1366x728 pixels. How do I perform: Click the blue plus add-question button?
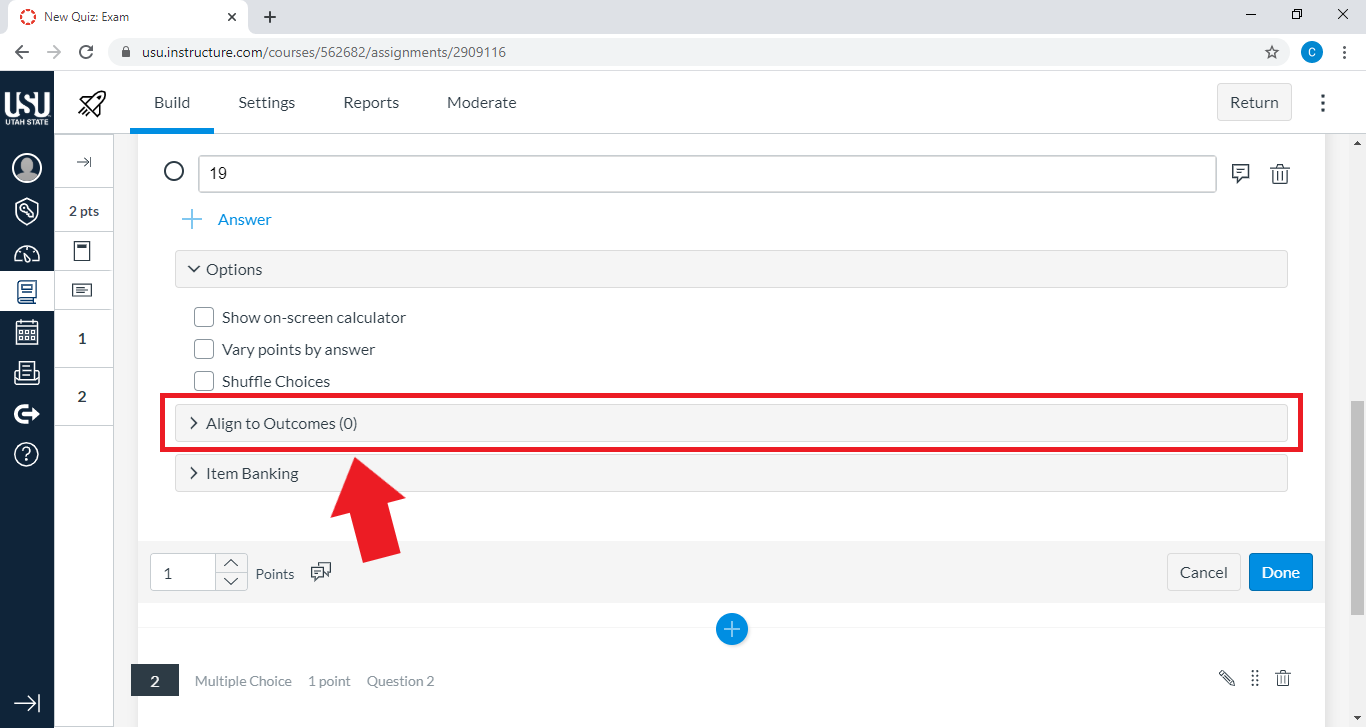732,629
